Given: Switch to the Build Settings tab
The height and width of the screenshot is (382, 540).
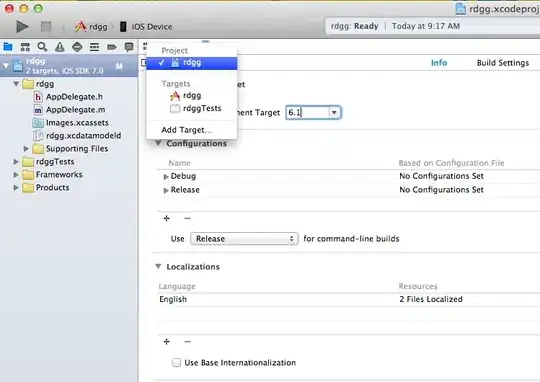Looking at the screenshot, I should (x=502, y=63).
